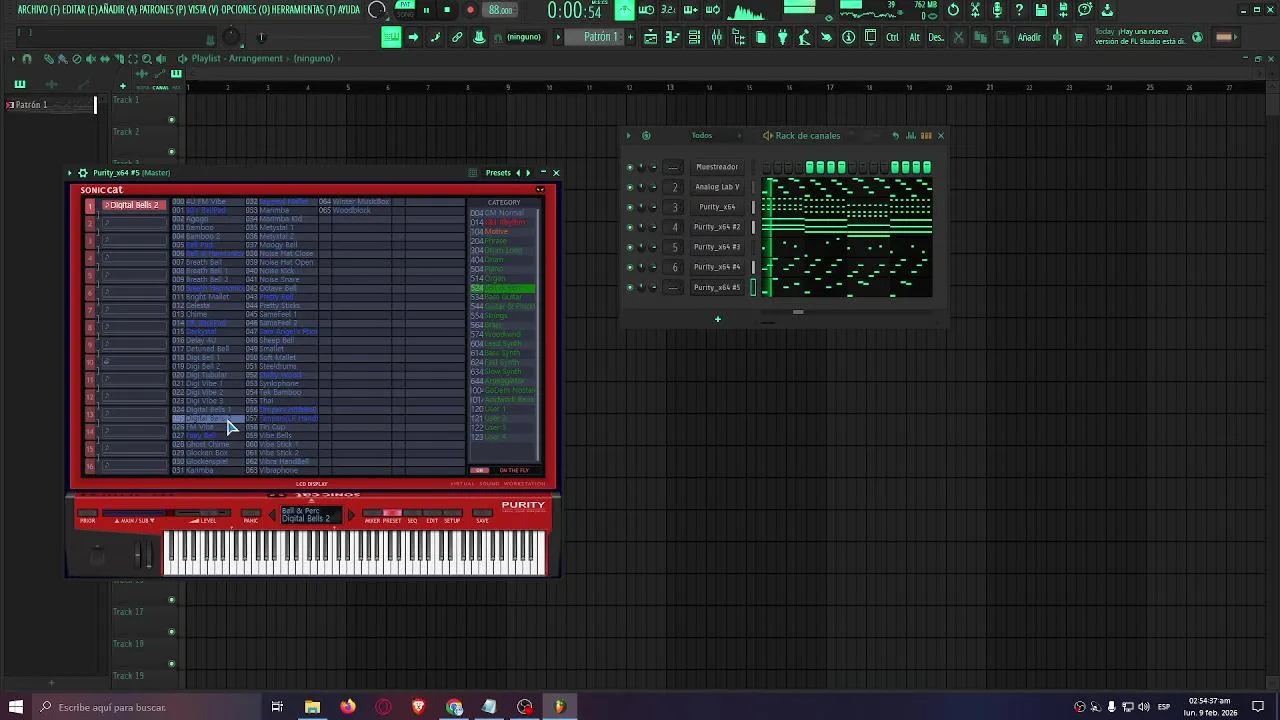Go to previous preset with left arrow
Screen dimensions: 1280x720
coord(518,173)
